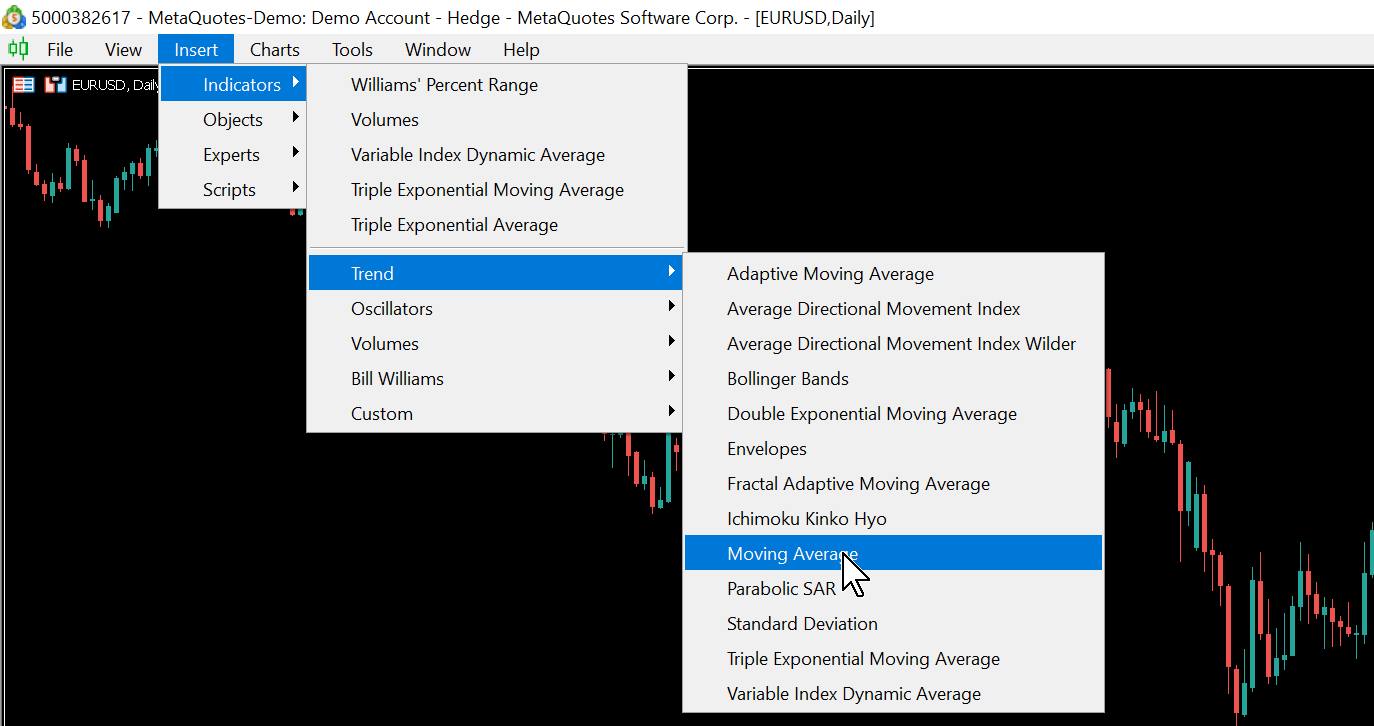The height and width of the screenshot is (726, 1374).
Task: Insert Bollinger Bands indicator
Action: click(x=893, y=378)
